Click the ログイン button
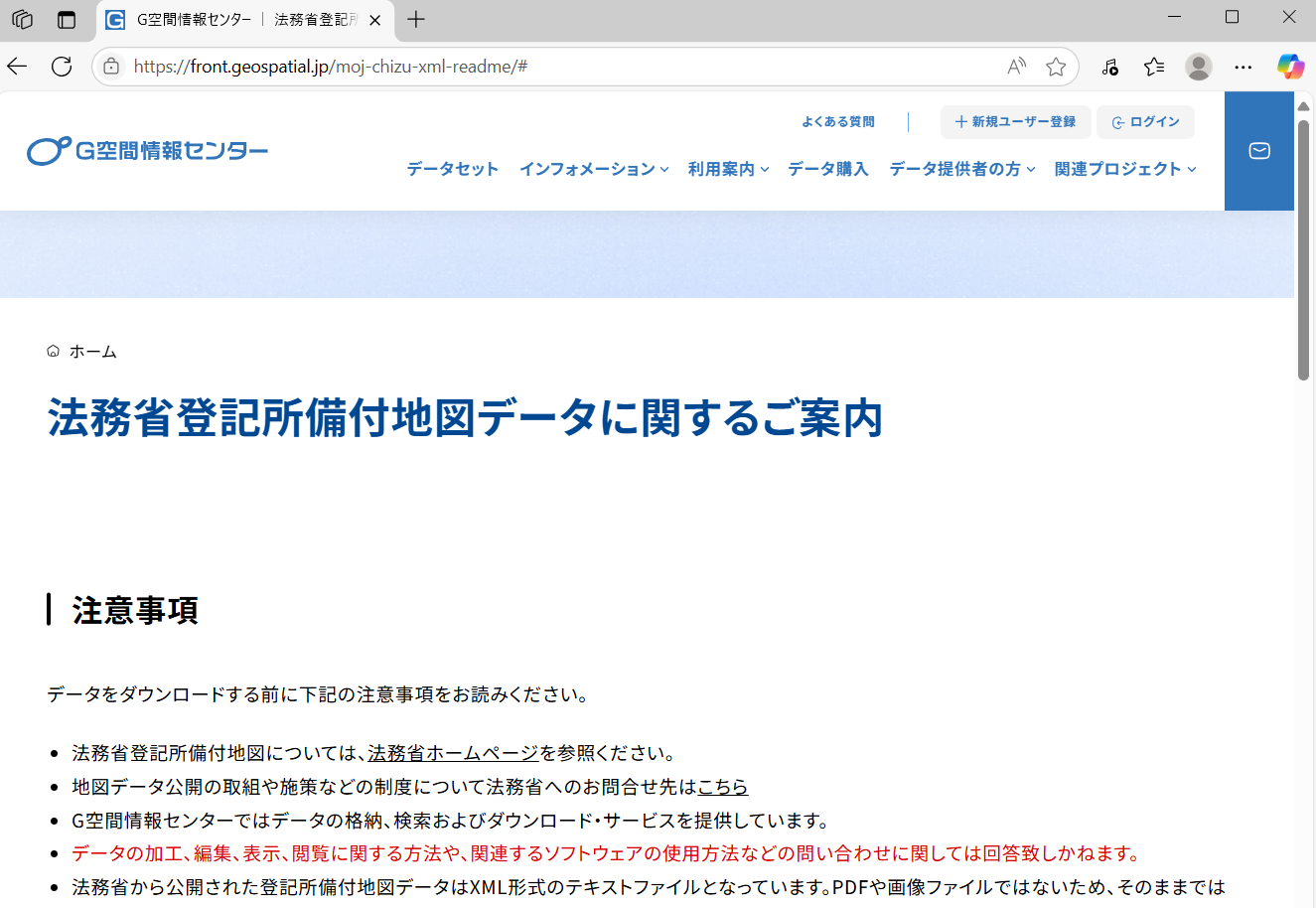This screenshot has width=1316, height=908. tap(1145, 122)
